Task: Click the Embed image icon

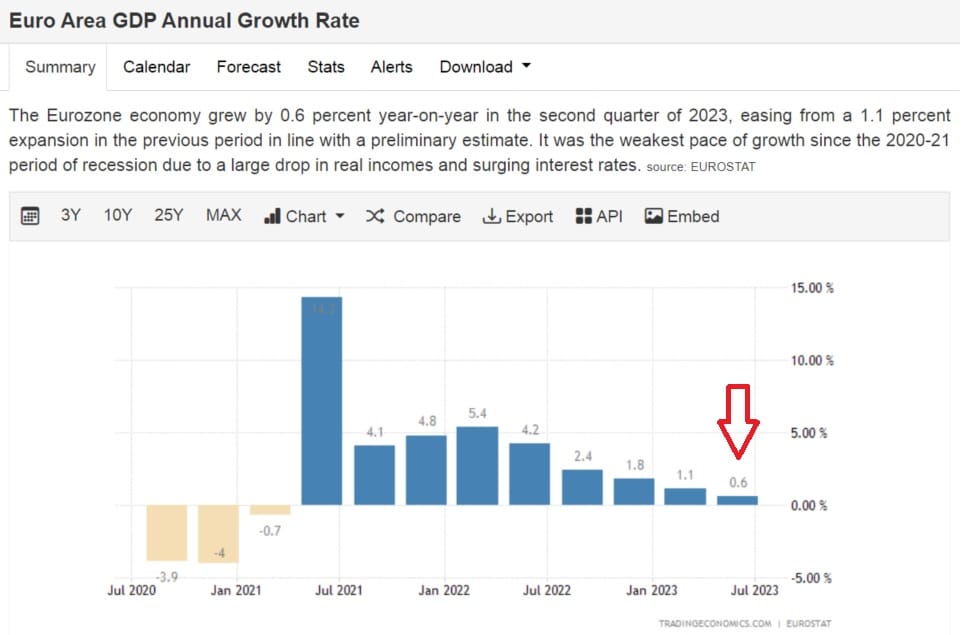Action: tap(654, 216)
